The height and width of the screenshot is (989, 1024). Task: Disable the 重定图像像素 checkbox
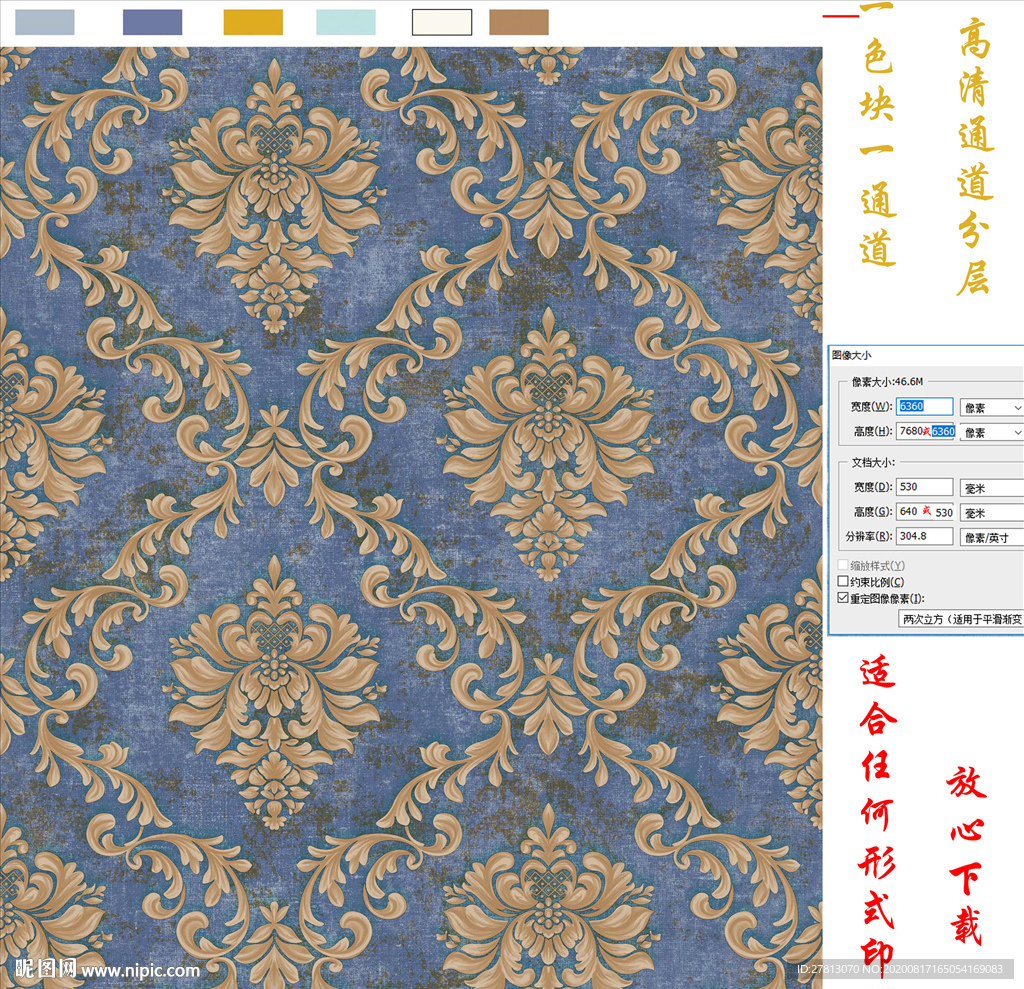pos(842,598)
